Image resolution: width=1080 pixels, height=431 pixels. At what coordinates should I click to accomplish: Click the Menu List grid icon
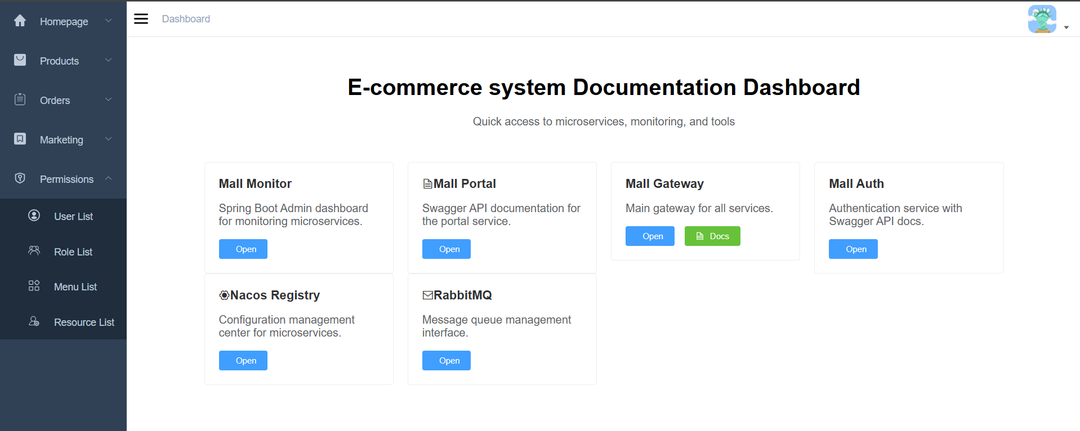click(34, 287)
